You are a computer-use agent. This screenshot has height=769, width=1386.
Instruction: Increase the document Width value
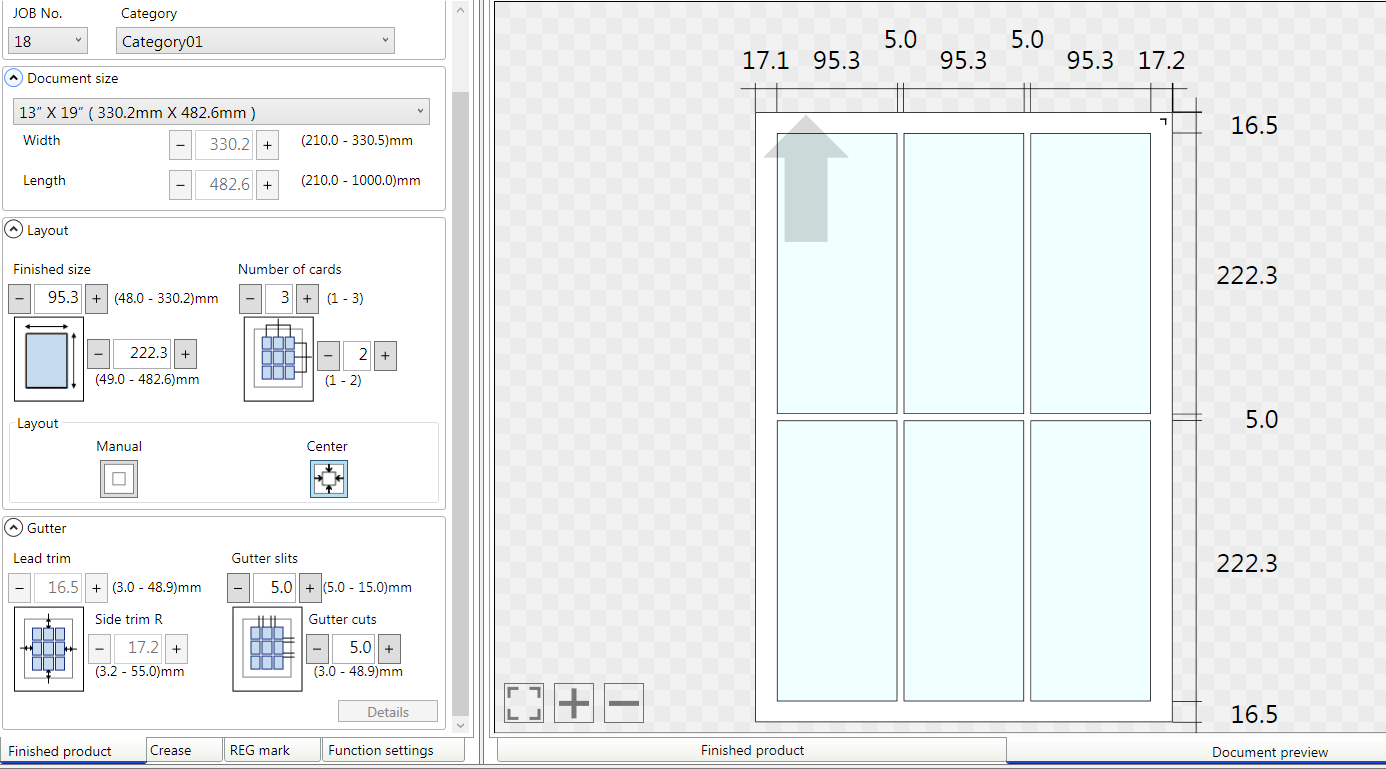coord(267,145)
